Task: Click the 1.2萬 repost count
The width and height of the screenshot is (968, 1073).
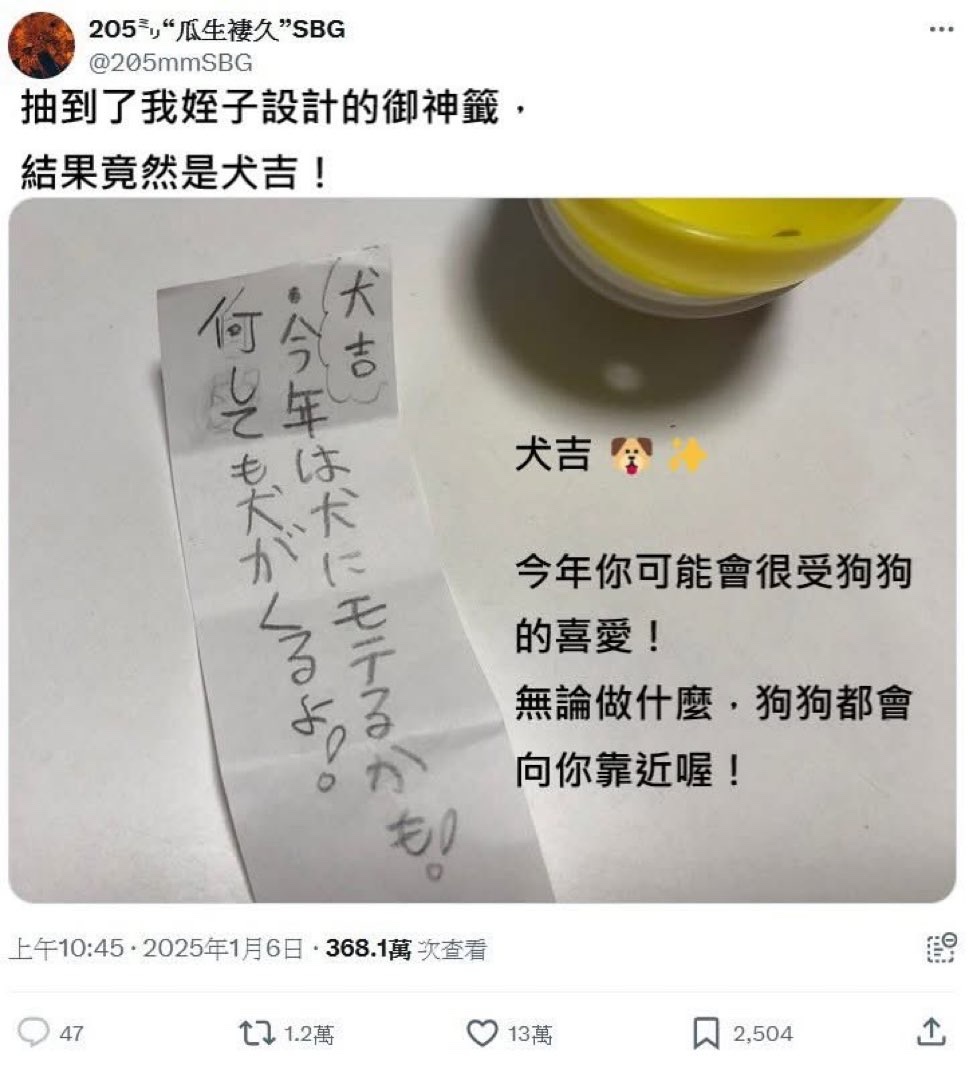Action: point(309,1033)
